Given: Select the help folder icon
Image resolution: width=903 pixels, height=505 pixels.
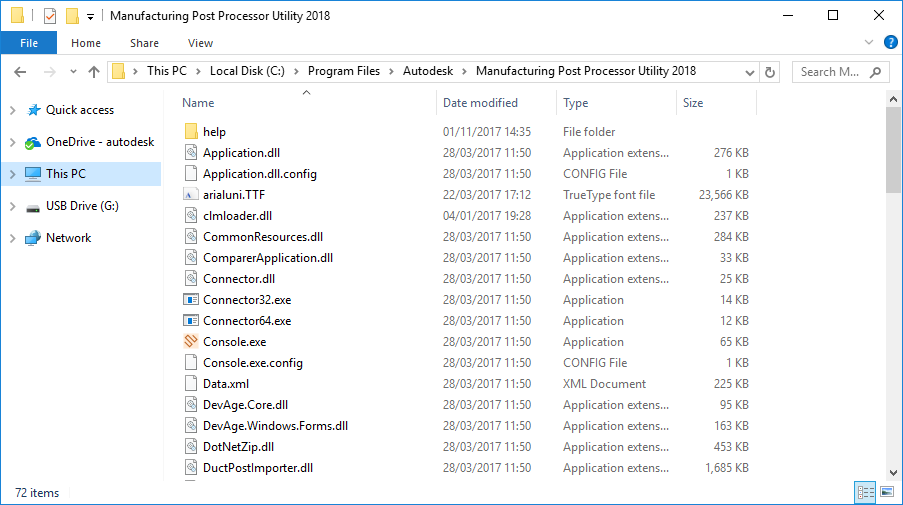Looking at the screenshot, I should [191, 132].
